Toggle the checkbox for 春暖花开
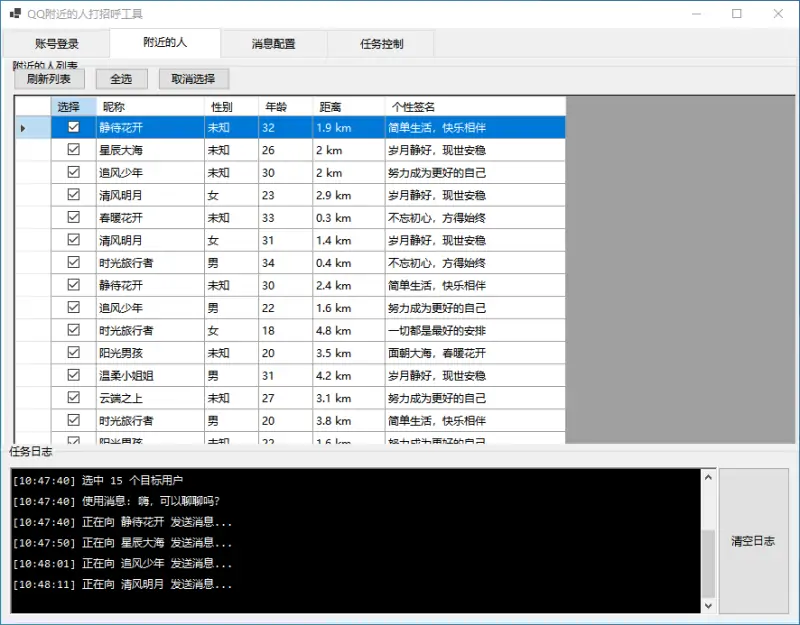The width and height of the screenshot is (800, 625). coord(73,218)
